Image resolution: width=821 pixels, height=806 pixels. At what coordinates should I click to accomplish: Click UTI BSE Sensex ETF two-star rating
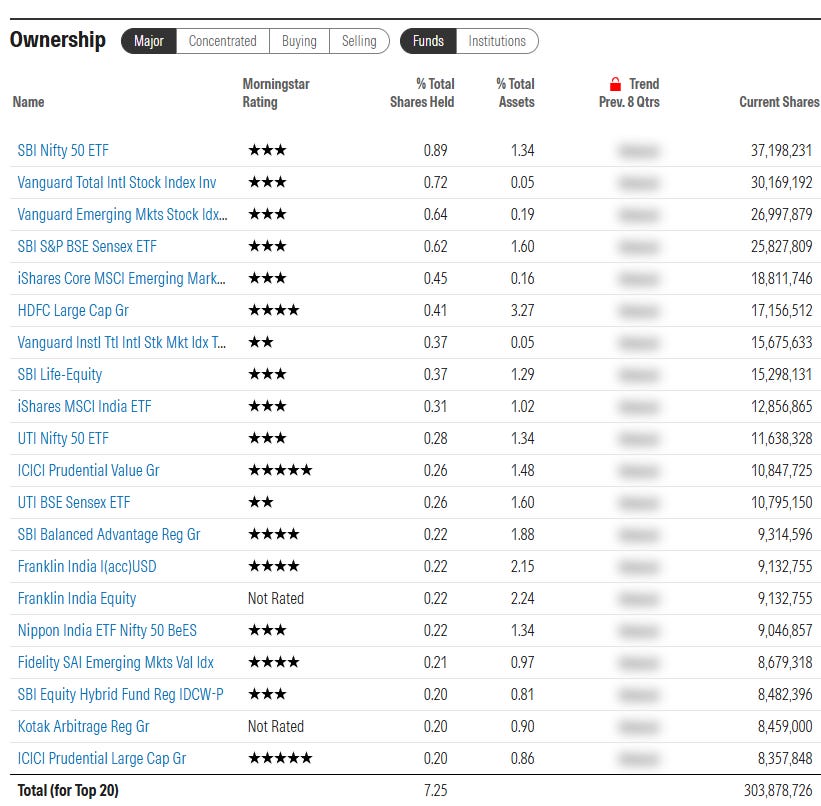point(261,502)
